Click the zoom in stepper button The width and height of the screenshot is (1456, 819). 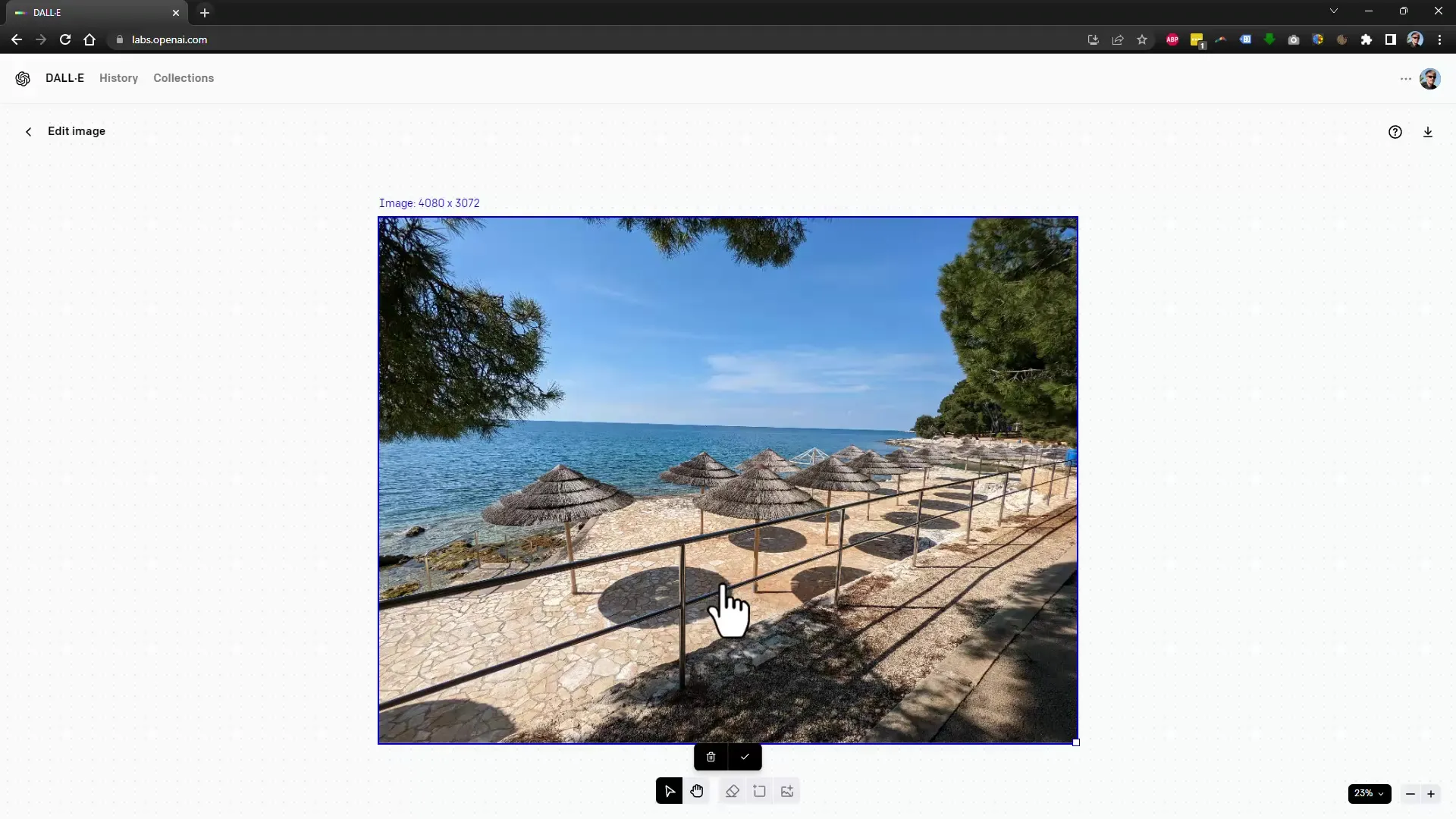pos(1430,793)
